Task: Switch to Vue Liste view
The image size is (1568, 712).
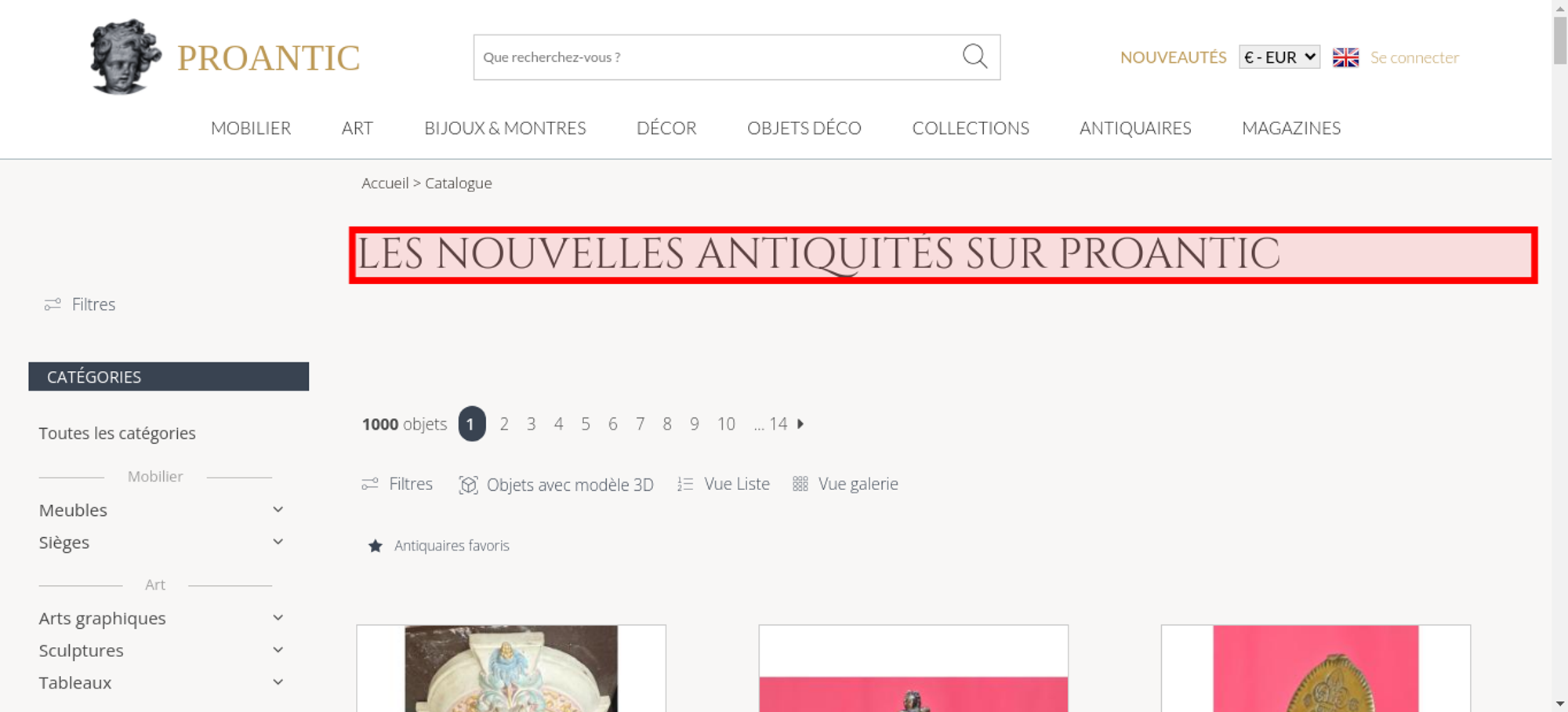Action: pos(724,484)
